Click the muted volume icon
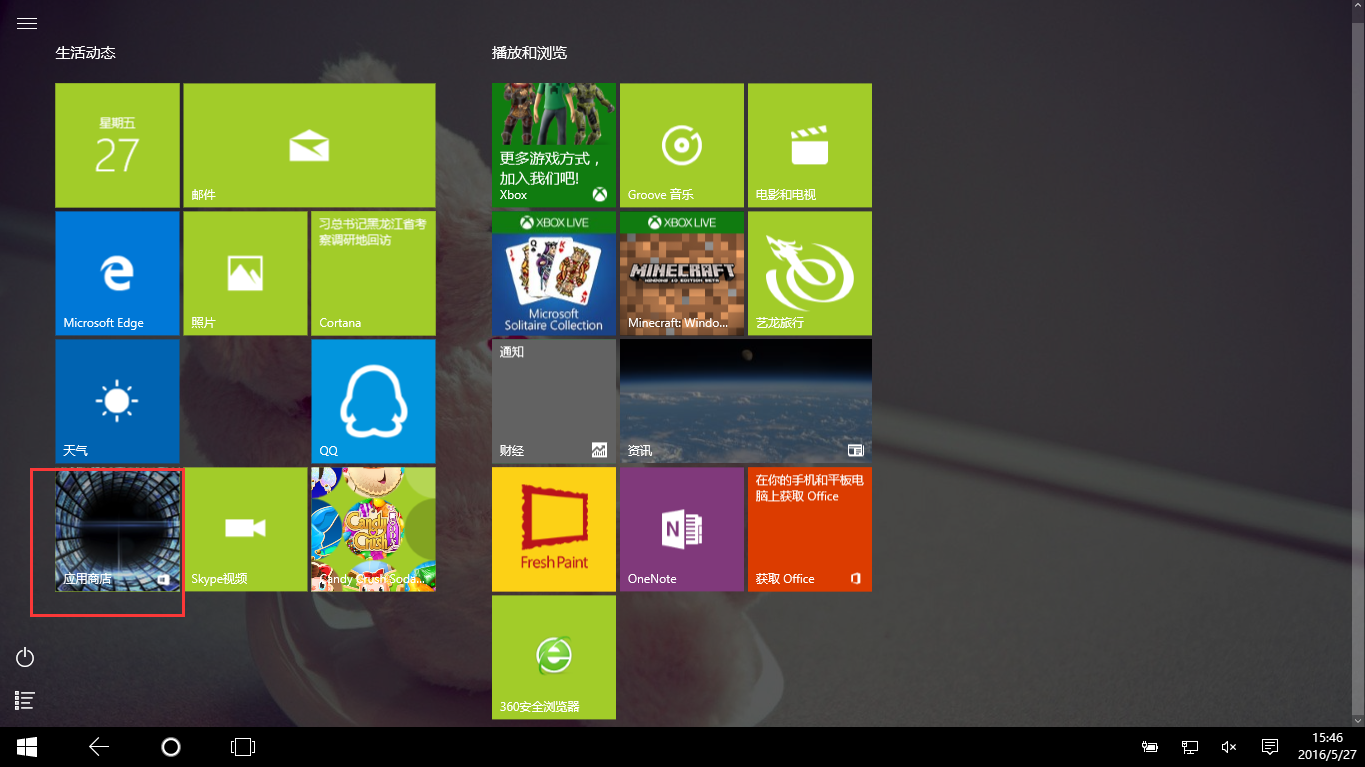The width and height of the screenshot is (1365, 767). point(1229,747)
